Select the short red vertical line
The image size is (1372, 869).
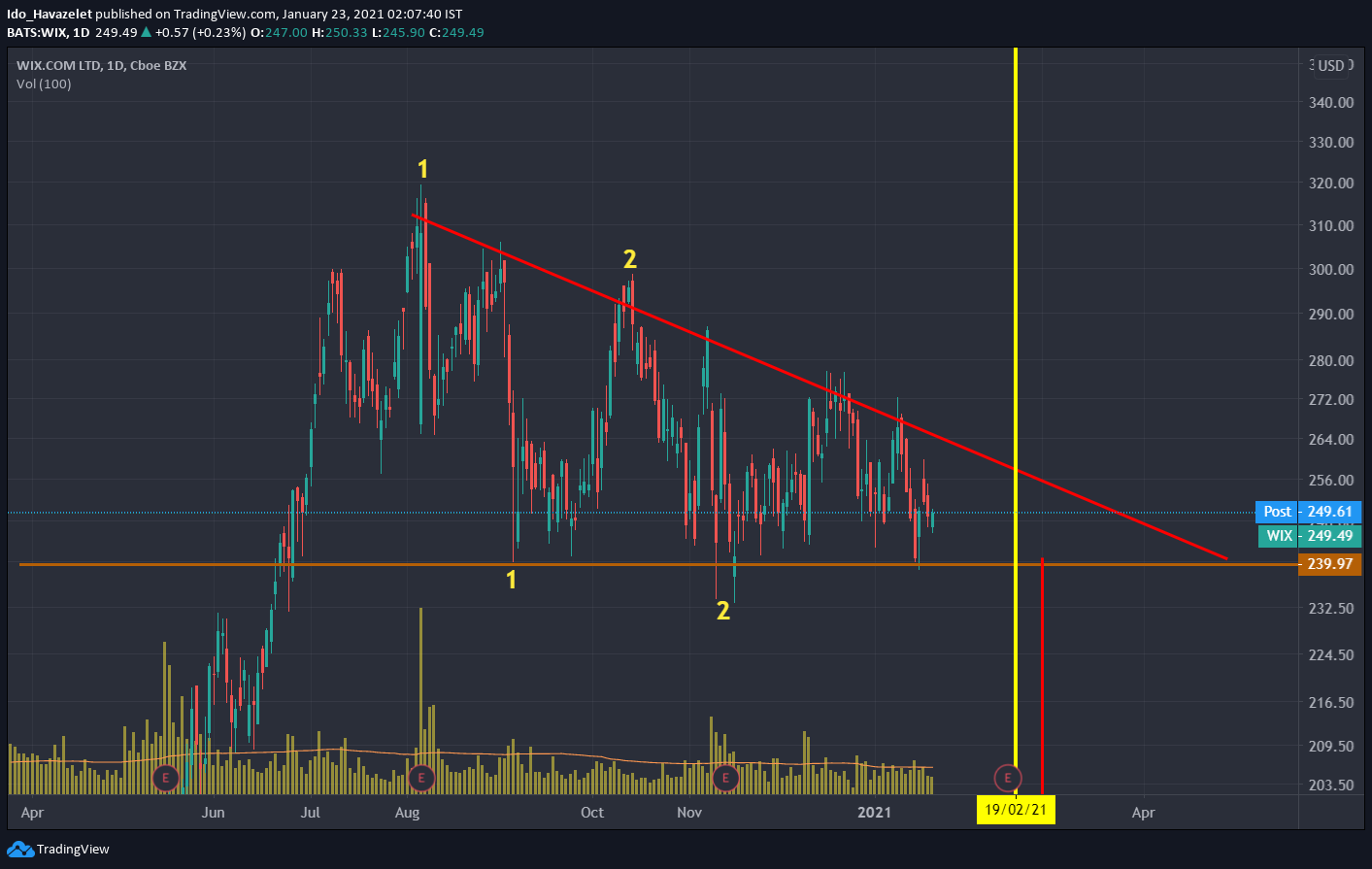(1042, 677)
